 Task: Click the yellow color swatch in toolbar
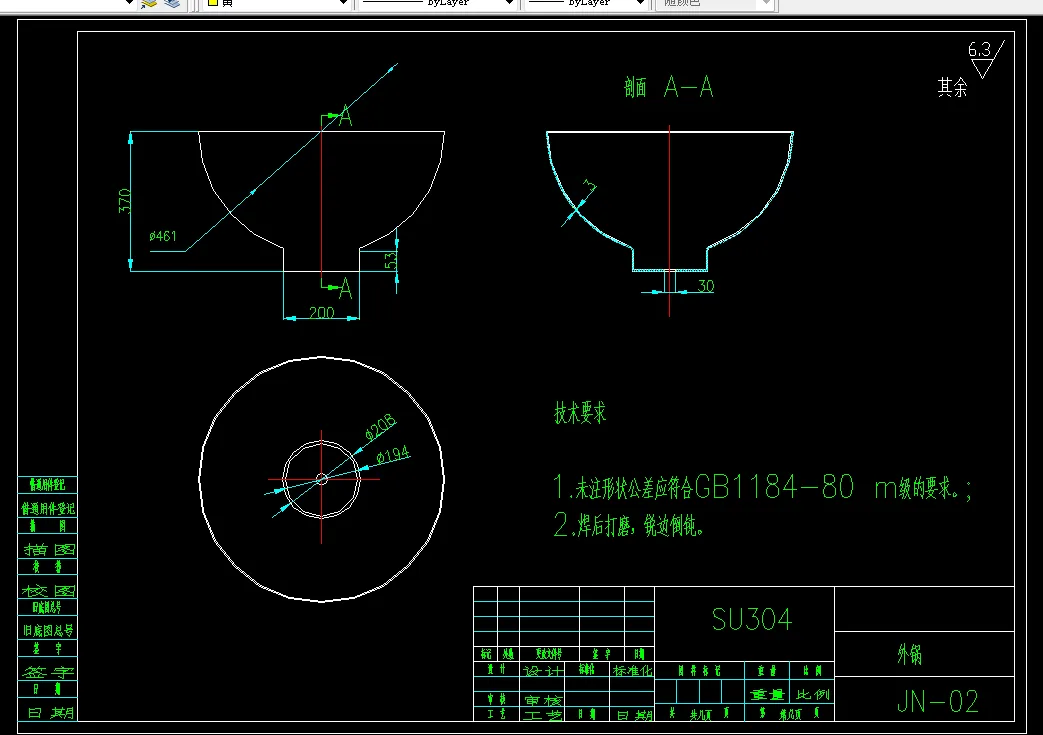tap(213, 3)
